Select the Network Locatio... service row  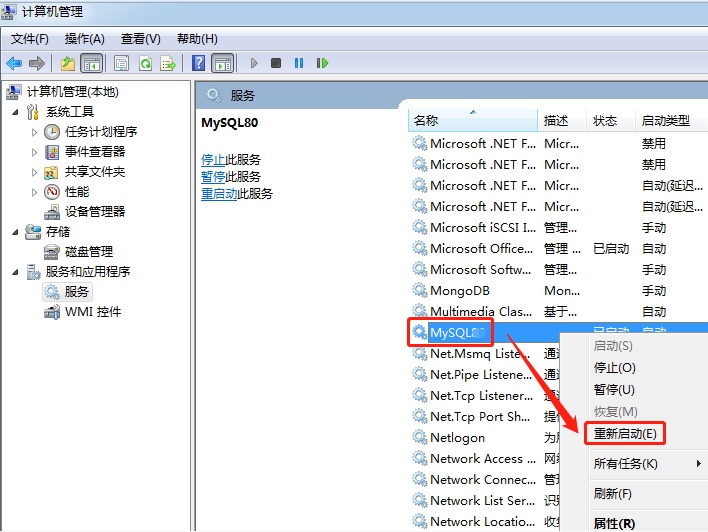point(484,522)
